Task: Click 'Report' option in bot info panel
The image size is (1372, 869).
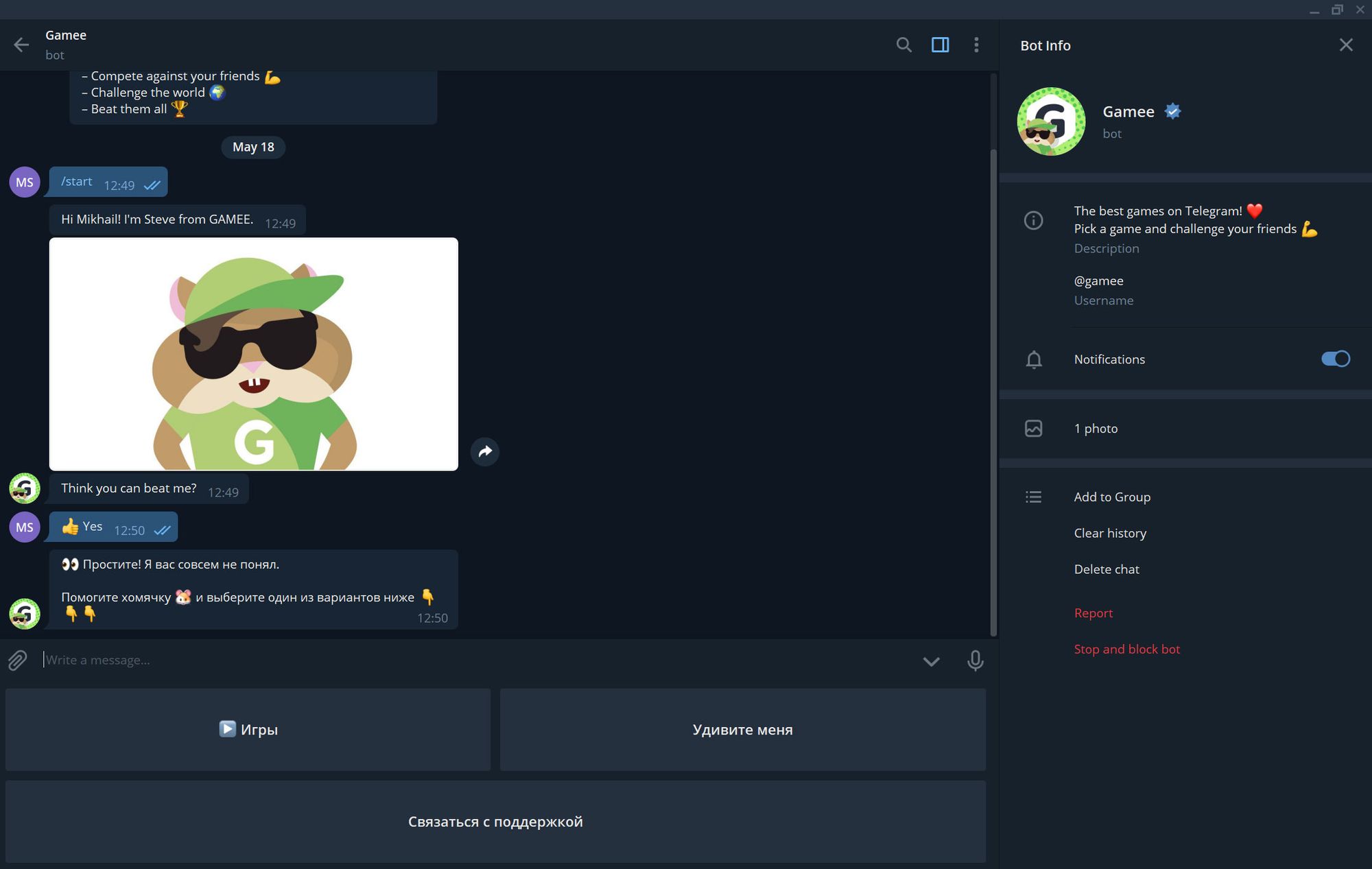Action: click(1094, 612)
